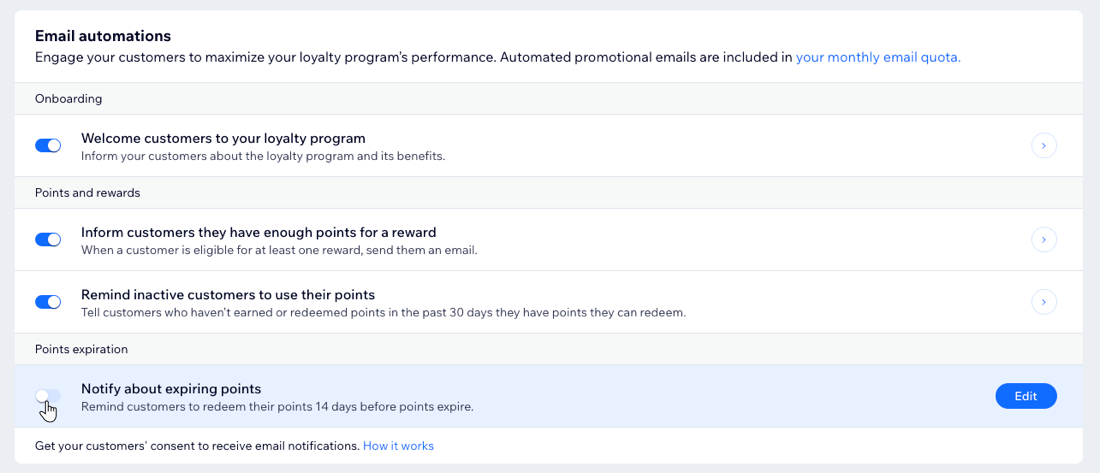Click the Edit button for expiring points
Image resolution: width=1100 pixels, height=473 pixels.
(x=1026, y=396)
